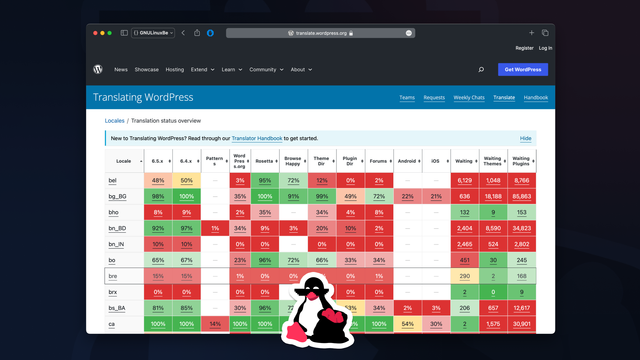Click 54% Android cell in ca row
Screen dimensions: 640x360
click(x=407, y=324)
